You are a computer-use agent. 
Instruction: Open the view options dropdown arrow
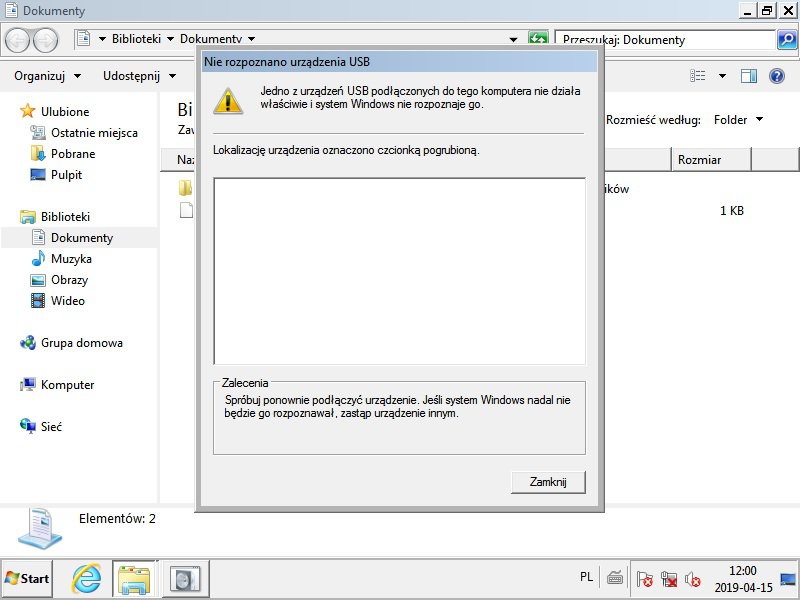(x=722, y=76)
